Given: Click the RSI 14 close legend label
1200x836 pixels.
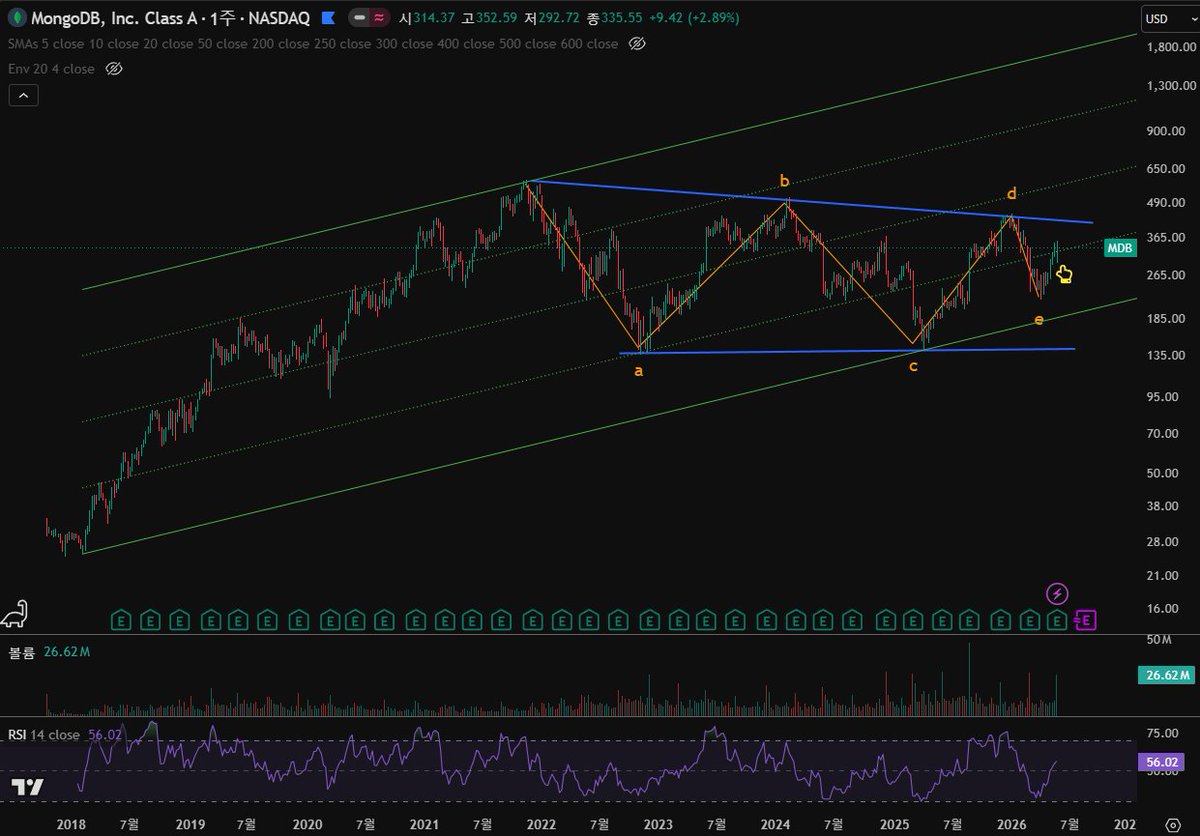Looking at the screenshot, I should [44, 733].
